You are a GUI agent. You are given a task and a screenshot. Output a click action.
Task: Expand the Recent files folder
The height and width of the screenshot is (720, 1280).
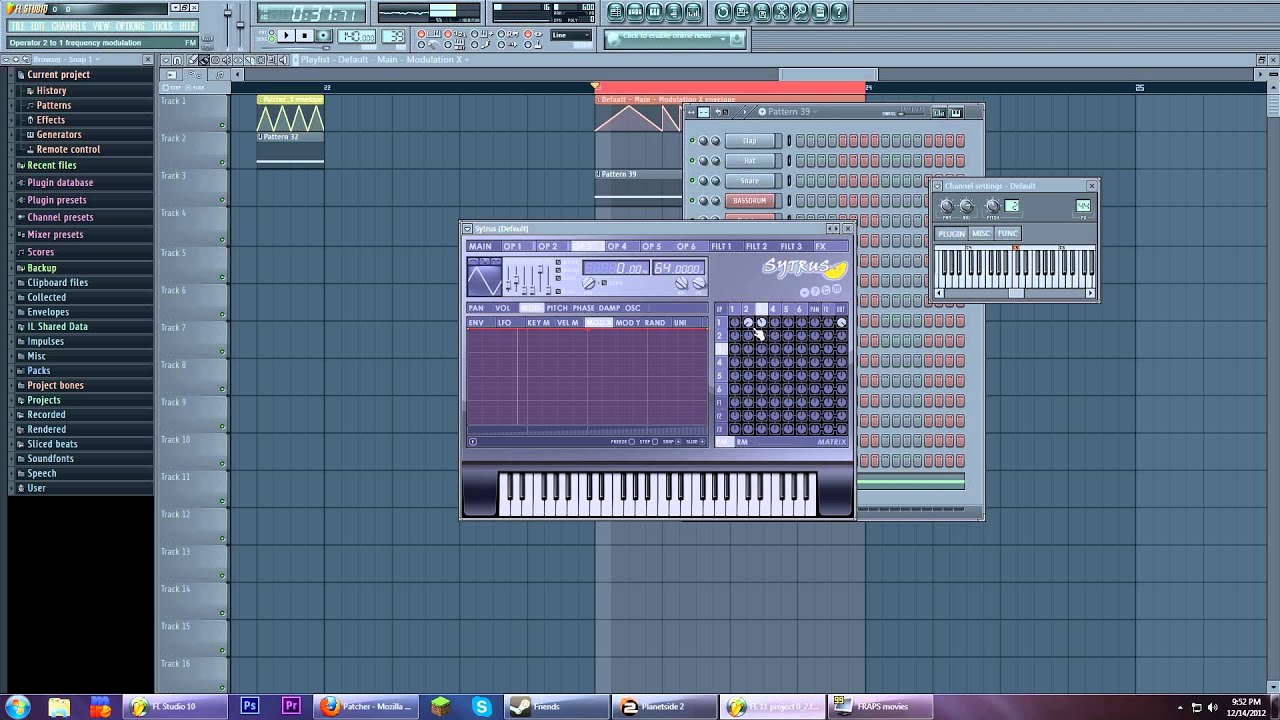pos(51,165)
